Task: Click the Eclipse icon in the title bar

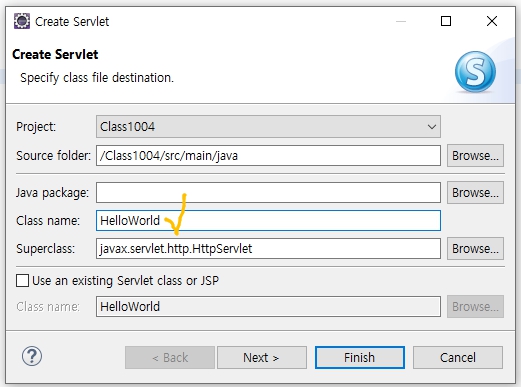Action: 22,21
